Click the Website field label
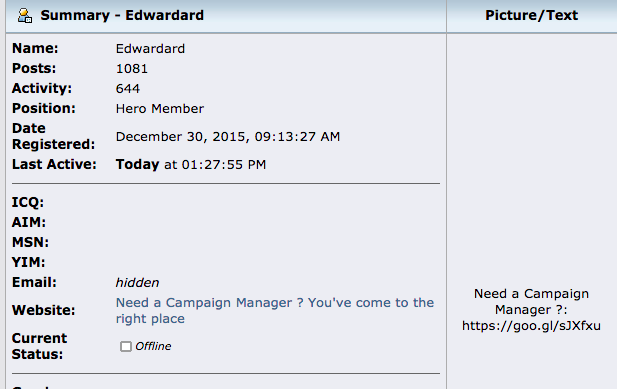This screenshot has height=389, width=617. tap(43, 310)
